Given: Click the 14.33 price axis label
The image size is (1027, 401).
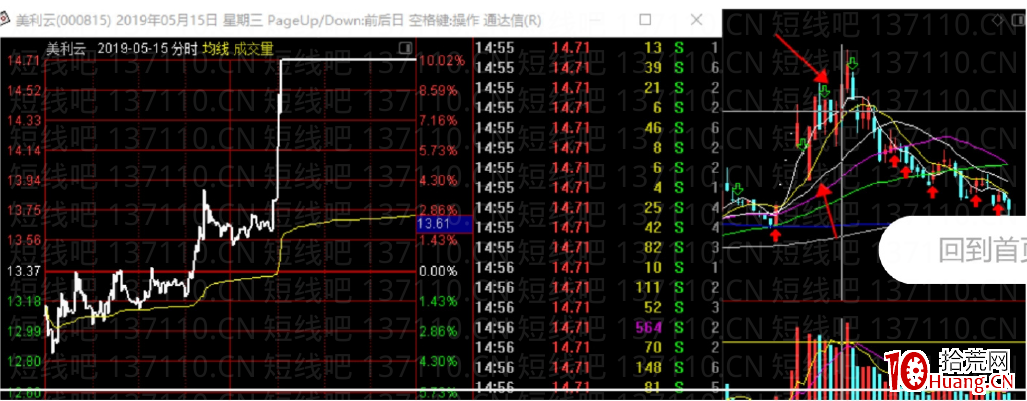Looking at the screenshot, I should [23, 120].
